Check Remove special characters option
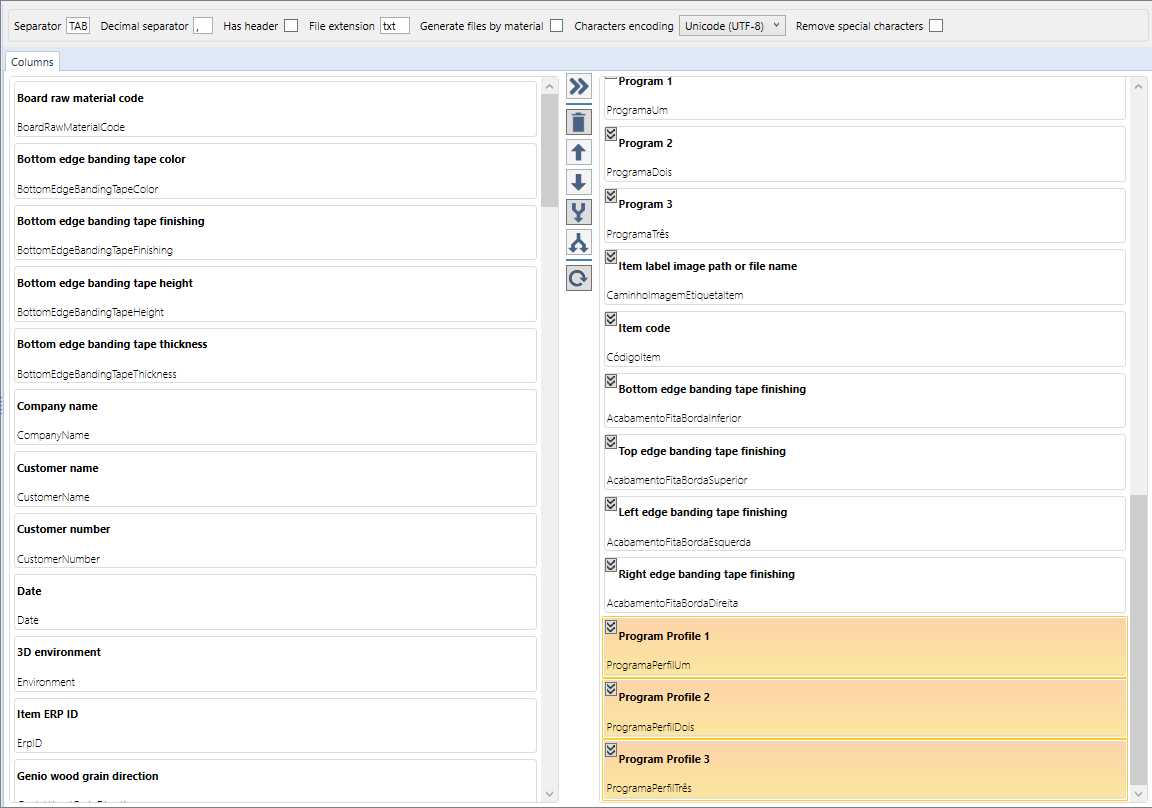 click(936, 26)
